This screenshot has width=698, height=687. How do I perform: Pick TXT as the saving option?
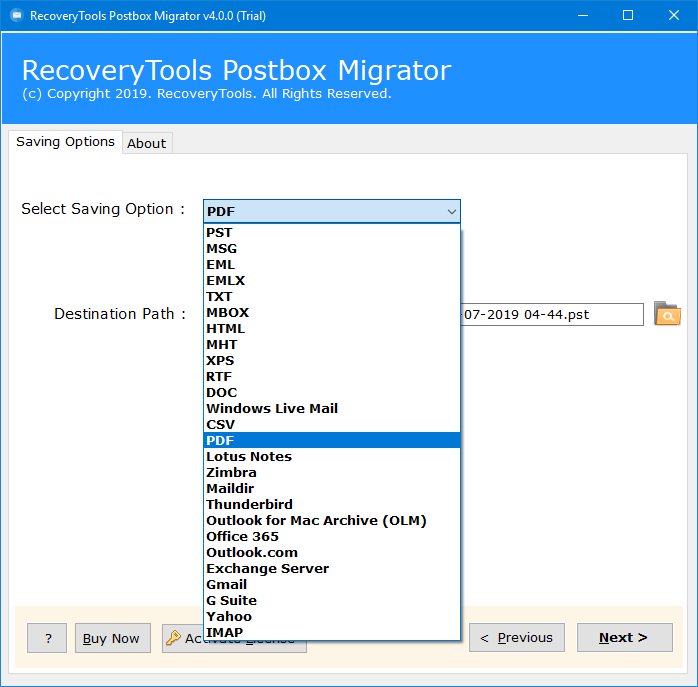tap(332, 297)
